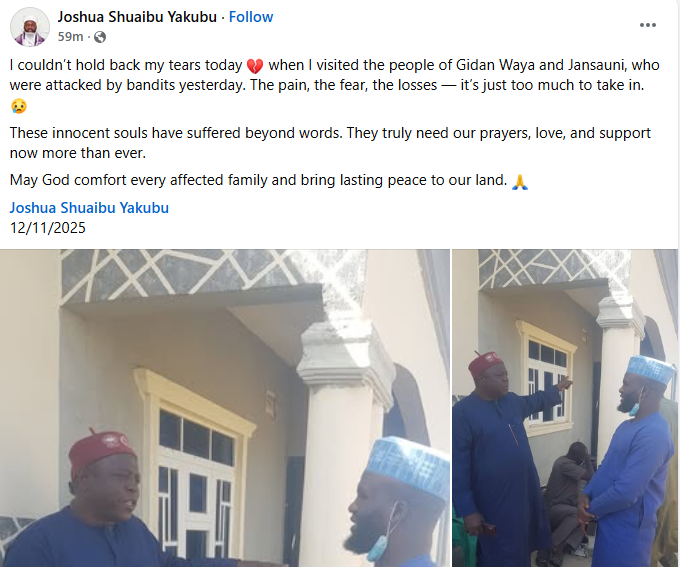Open author name at top of post

point(137,17)
